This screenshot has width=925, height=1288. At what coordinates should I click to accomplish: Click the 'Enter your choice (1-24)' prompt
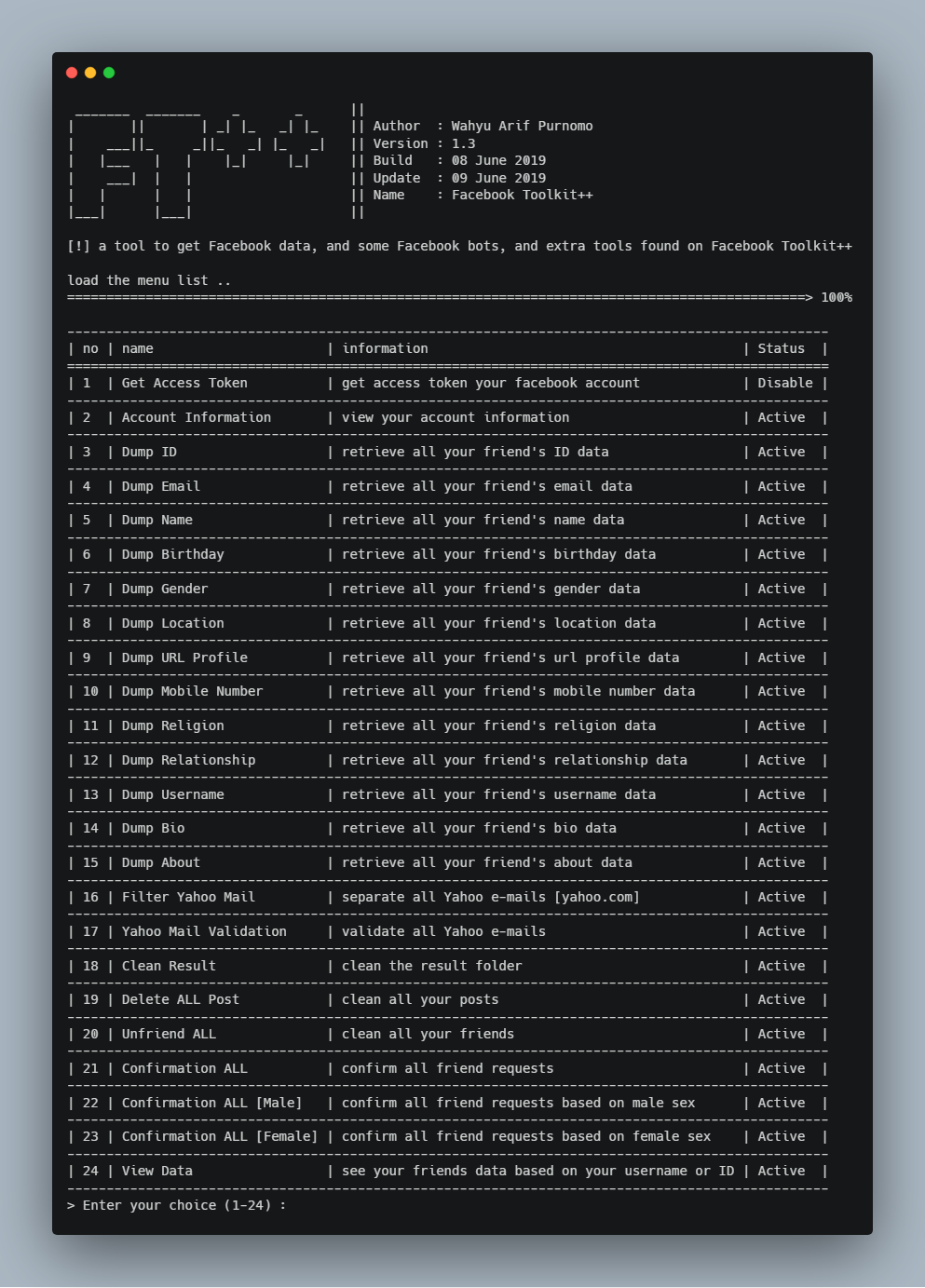tap(177, 1205)
